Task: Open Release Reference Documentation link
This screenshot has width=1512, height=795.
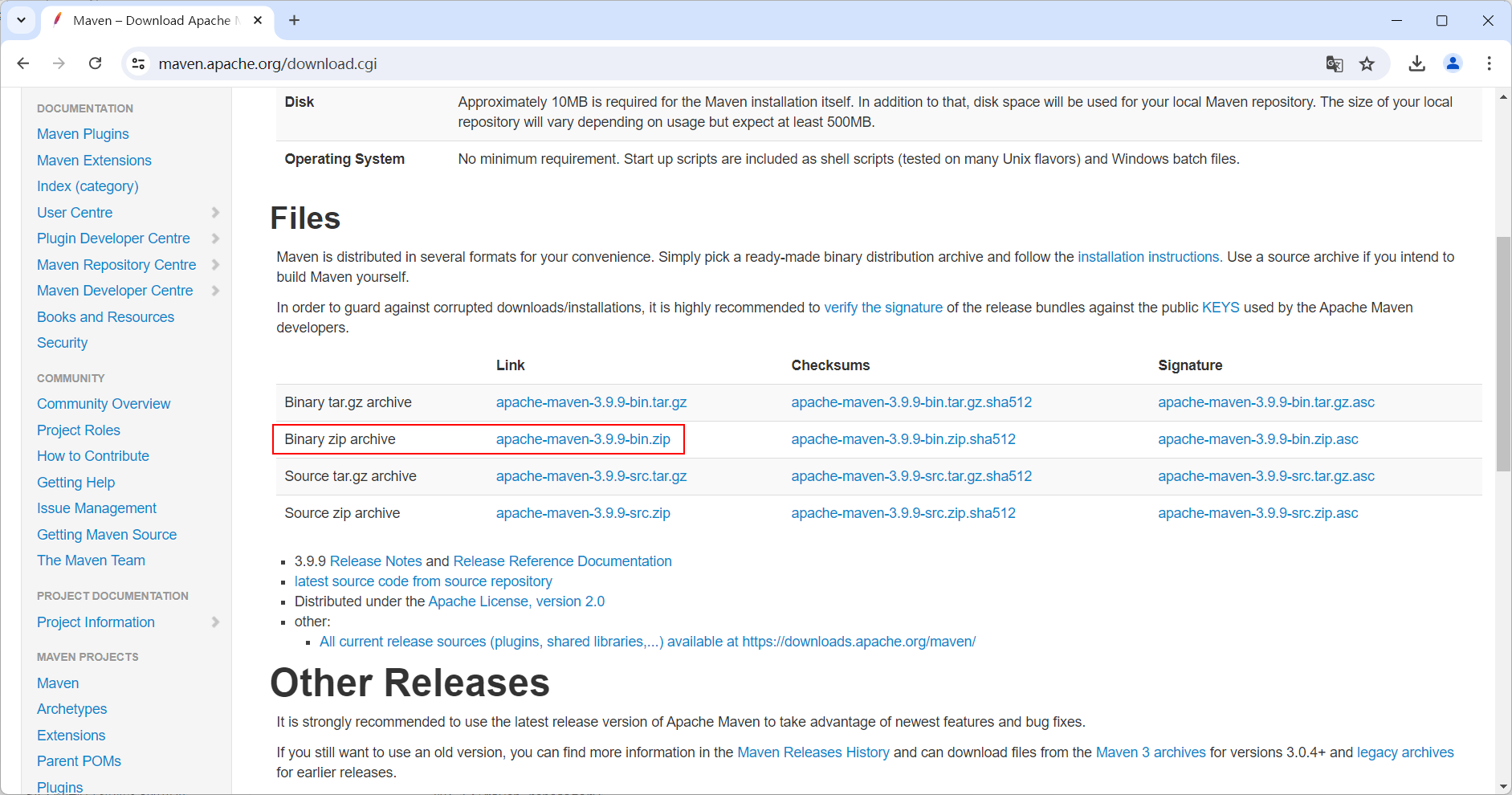Action: tap(562, 561)
